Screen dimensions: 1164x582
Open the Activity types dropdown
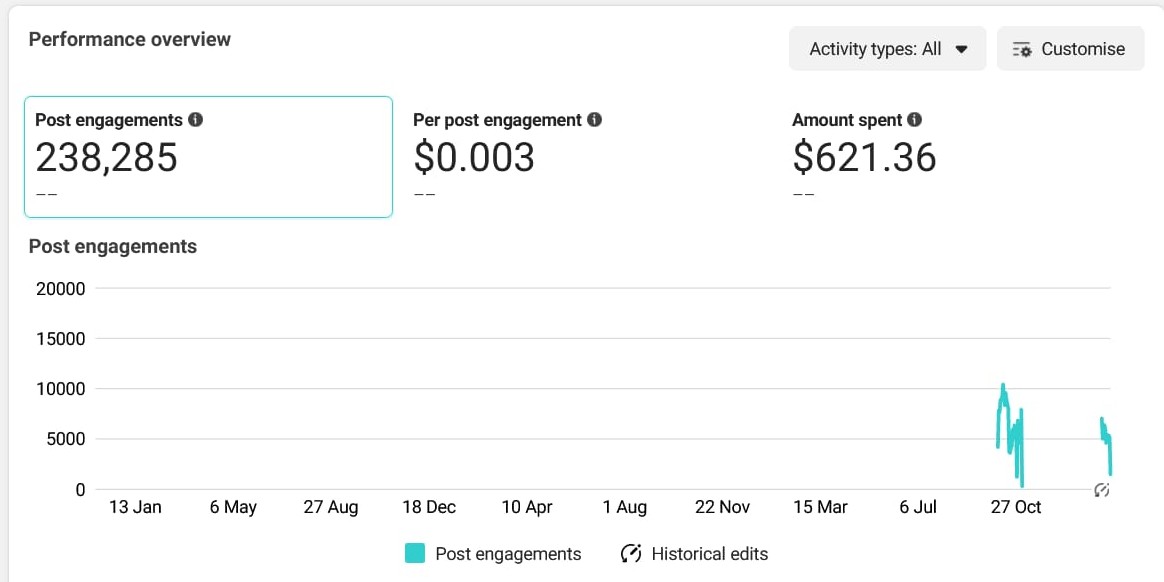click(887, 49)
